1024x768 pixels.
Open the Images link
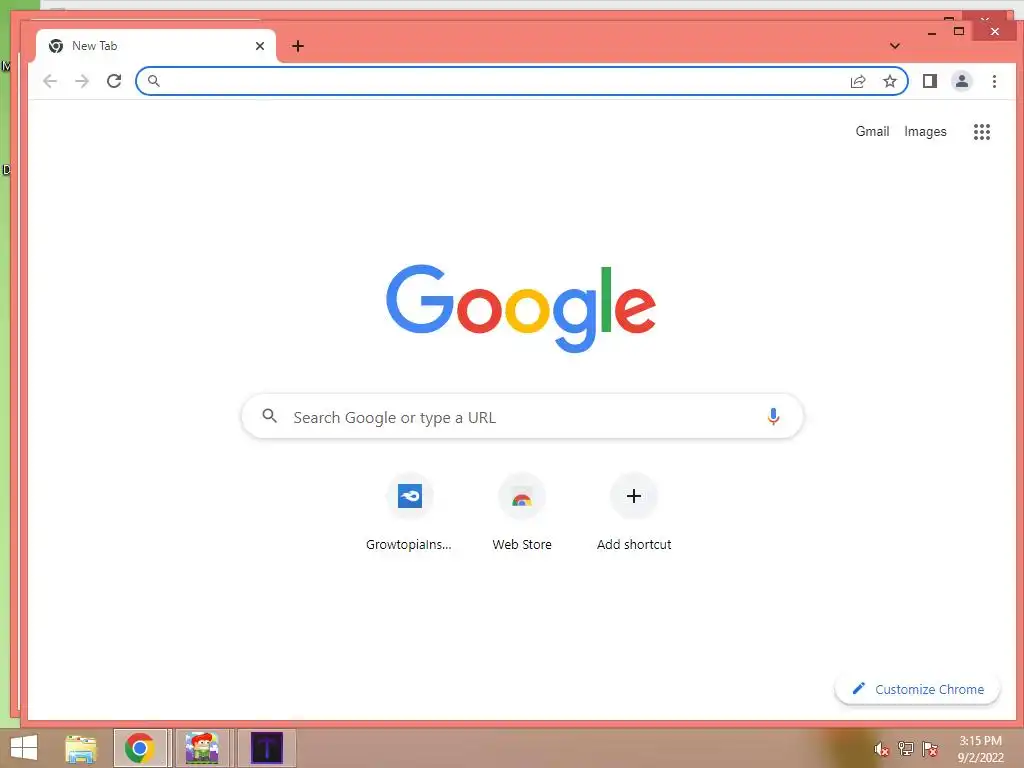point(925,131)
